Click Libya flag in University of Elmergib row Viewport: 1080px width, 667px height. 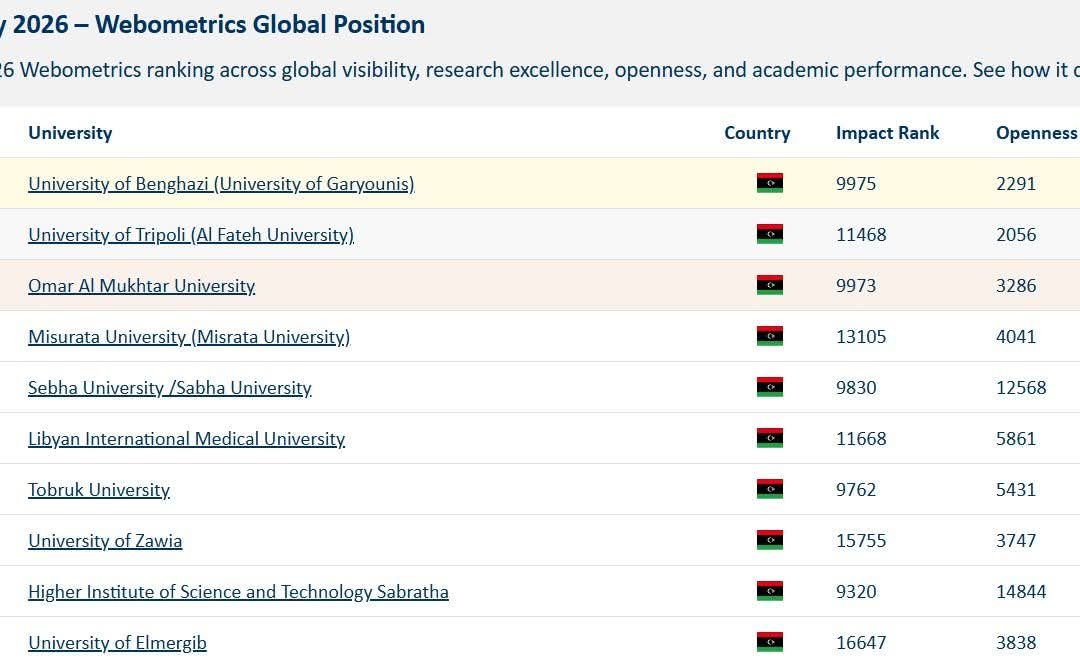770,642
